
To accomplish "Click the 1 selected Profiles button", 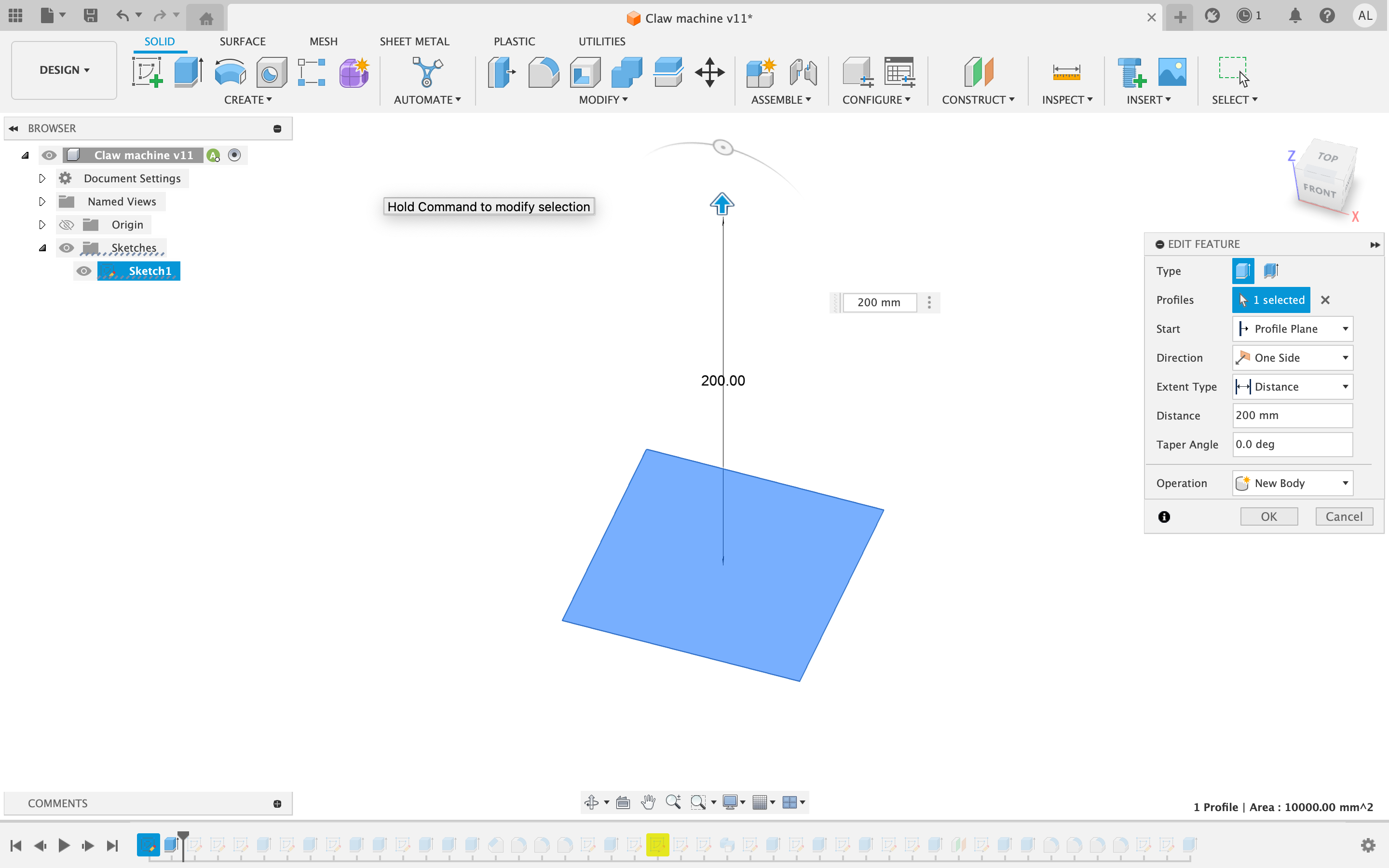I will point(1271,300).
